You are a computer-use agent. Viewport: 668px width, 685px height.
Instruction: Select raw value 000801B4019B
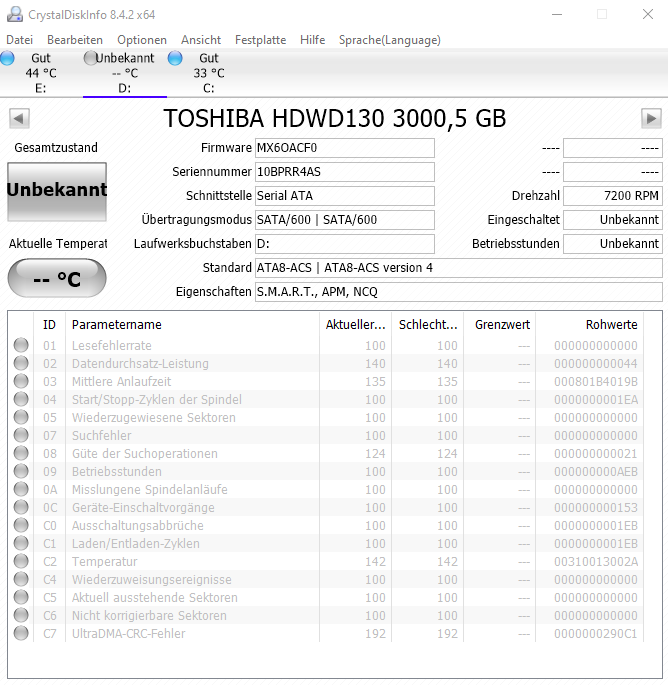coord(596,381)
